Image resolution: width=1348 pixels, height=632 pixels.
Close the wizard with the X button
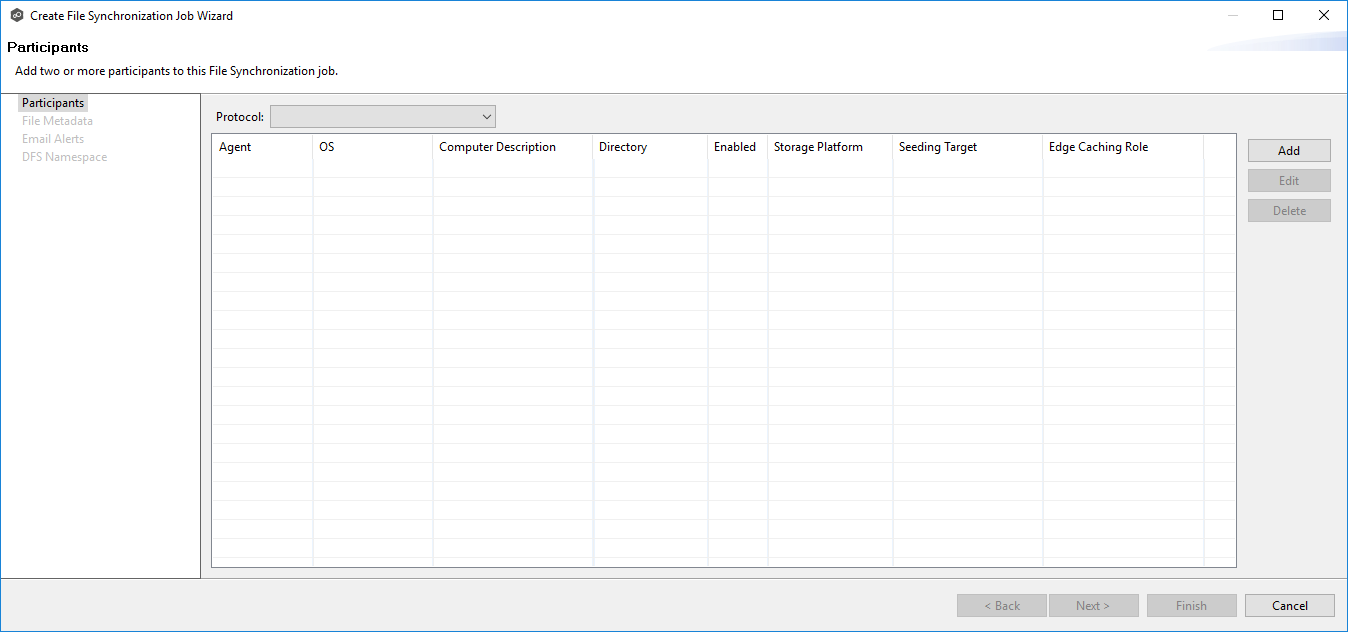point(1323,15)
